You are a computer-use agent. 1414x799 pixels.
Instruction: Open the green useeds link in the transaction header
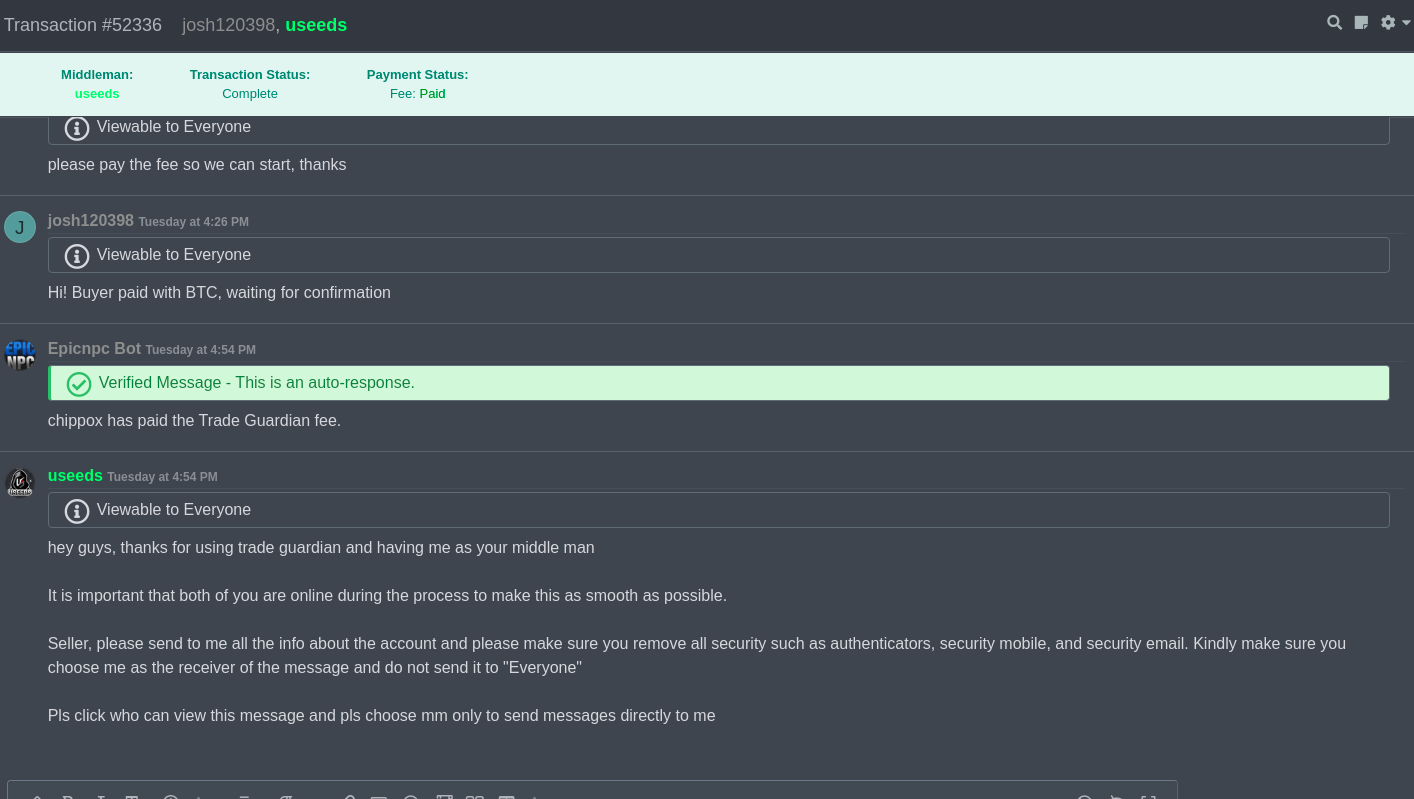coord(316,25)
